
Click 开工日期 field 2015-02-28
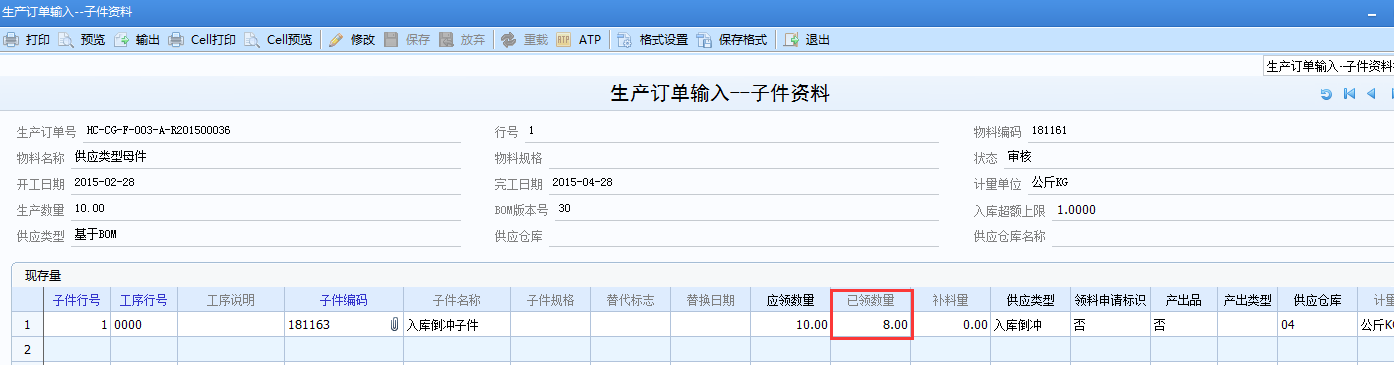265,183
